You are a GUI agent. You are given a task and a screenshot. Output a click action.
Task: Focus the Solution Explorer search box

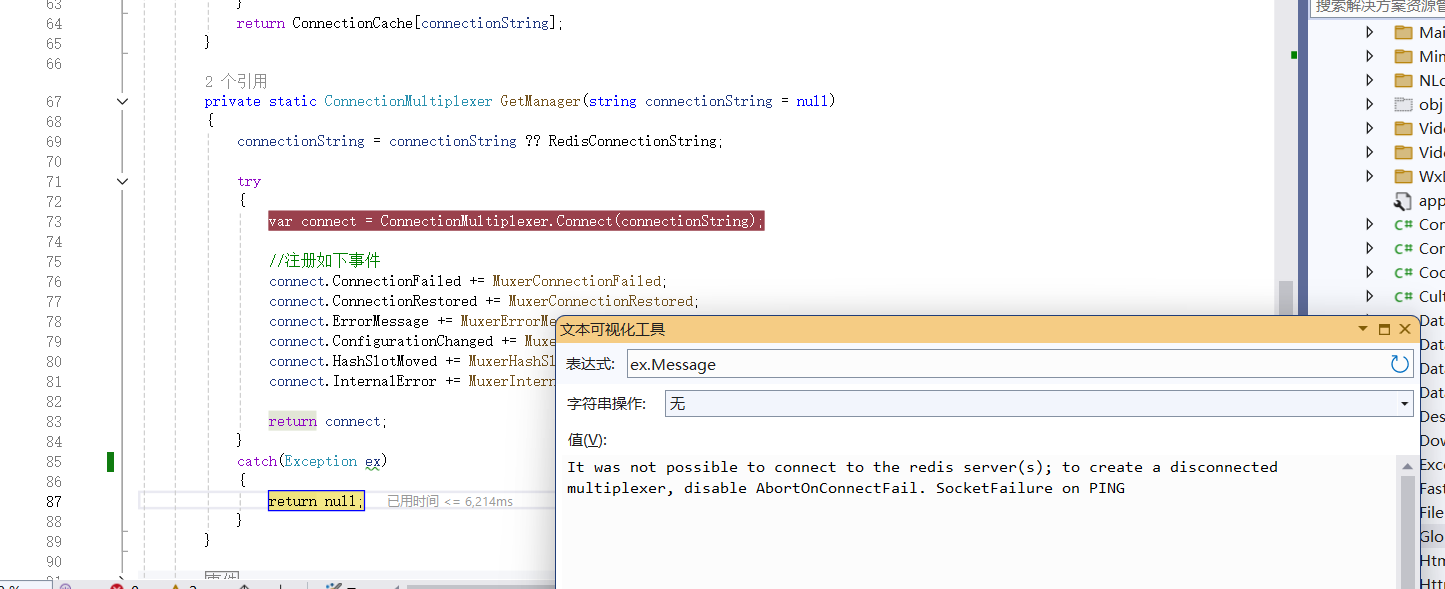1377,7
